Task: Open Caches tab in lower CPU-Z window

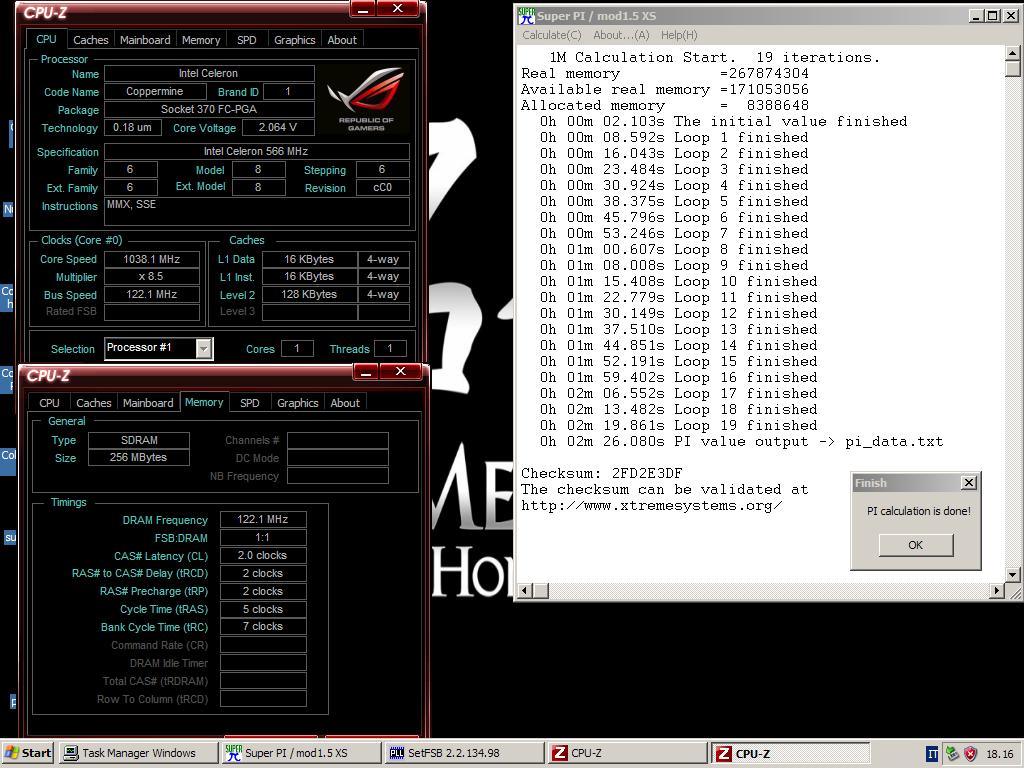Action: click(x=93, y=403)
